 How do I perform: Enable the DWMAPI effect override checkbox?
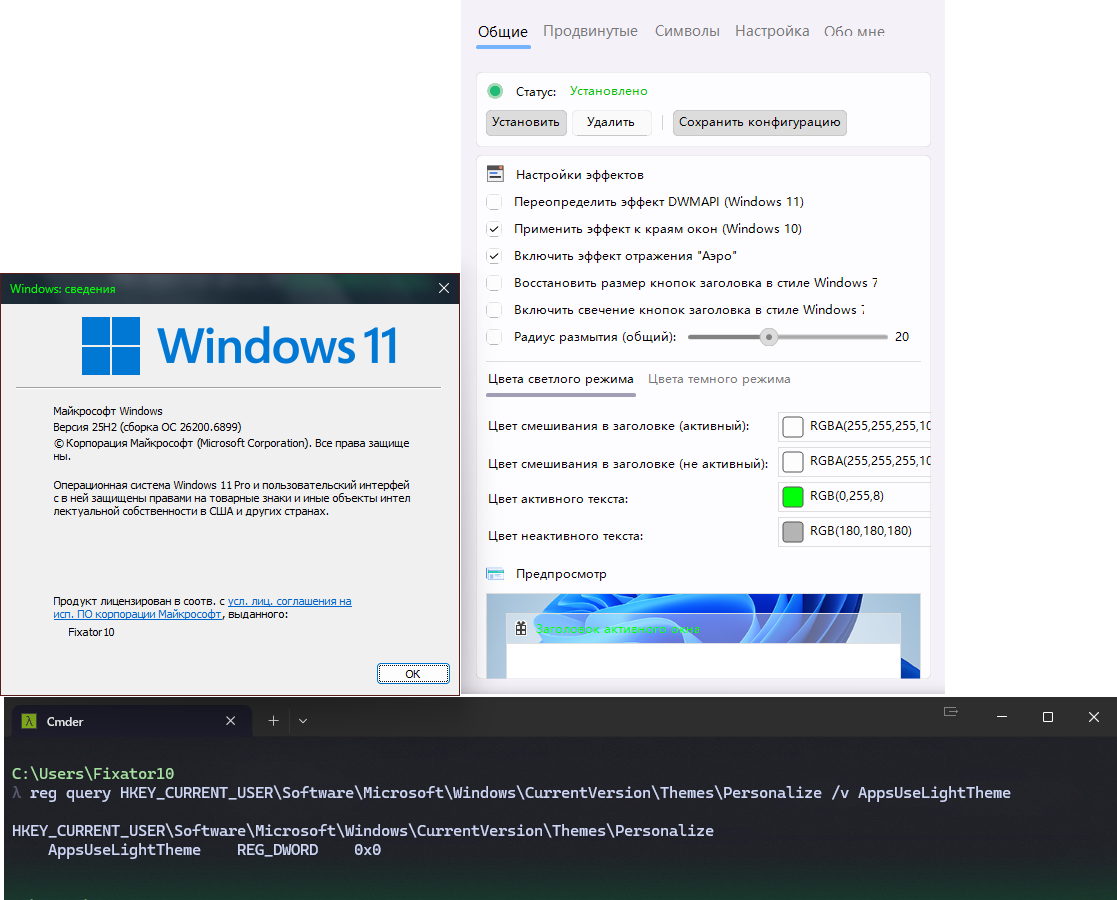coord(494,202)
